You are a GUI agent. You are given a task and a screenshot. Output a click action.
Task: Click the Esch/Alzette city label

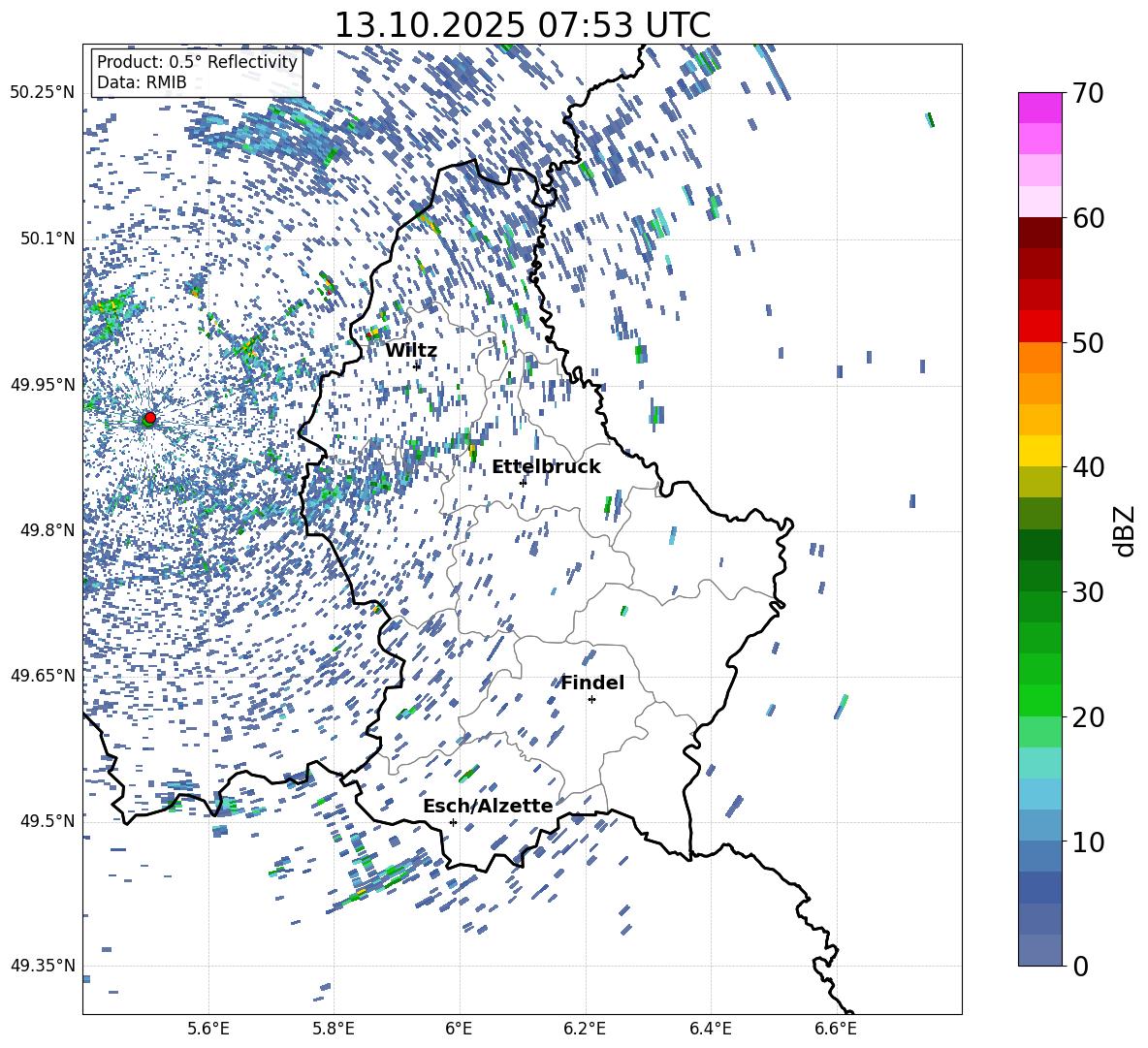tap(488, 806)
